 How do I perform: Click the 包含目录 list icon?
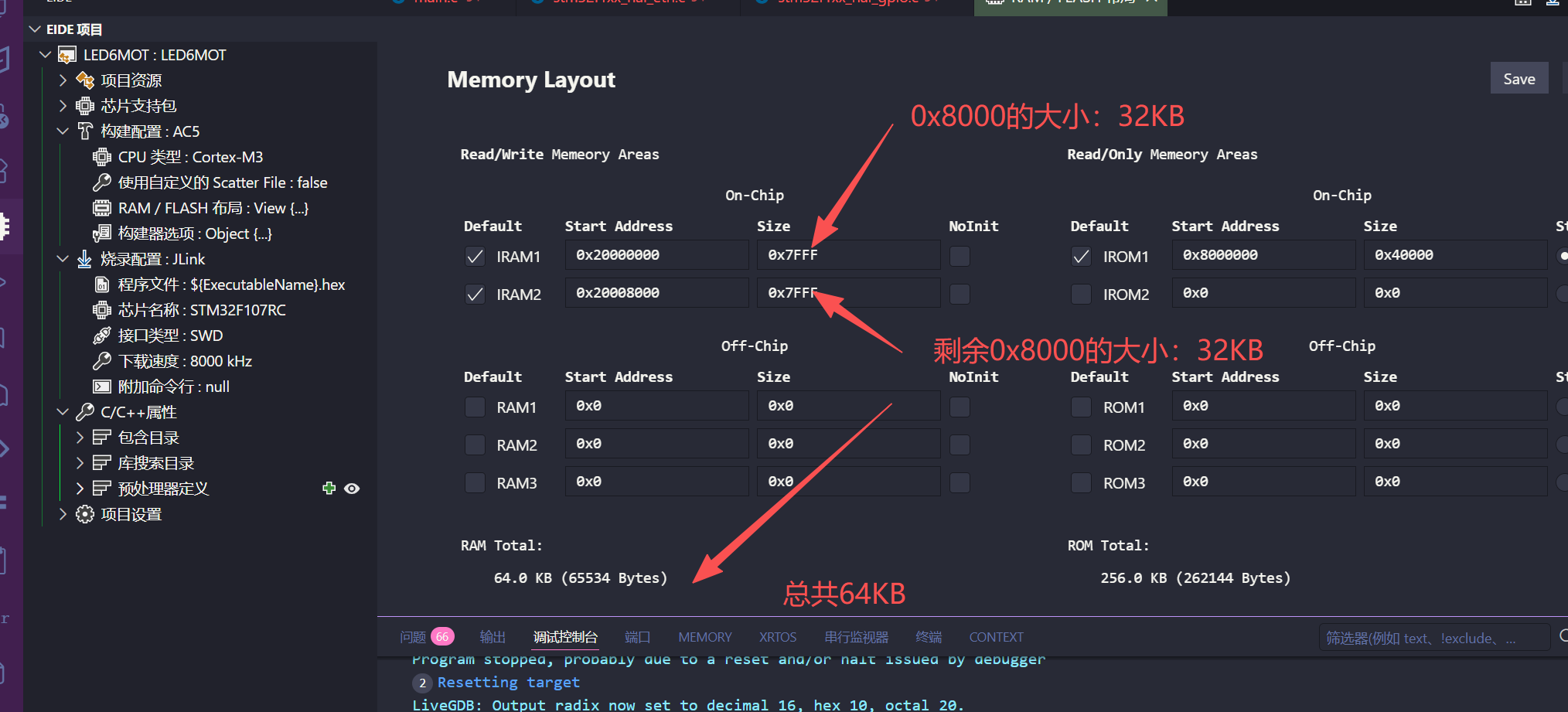(x=102, y=438)
